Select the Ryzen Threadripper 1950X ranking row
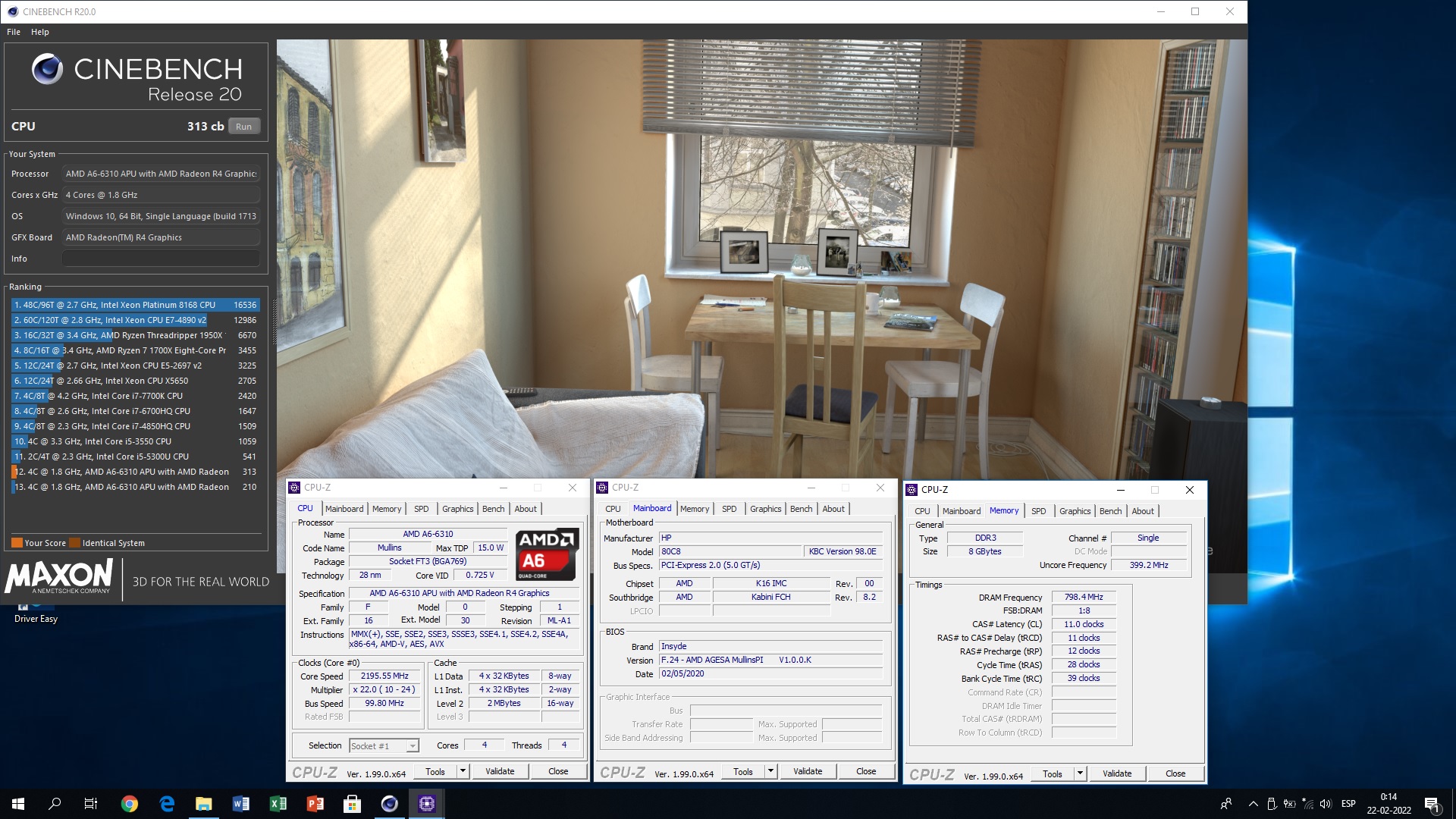 click(135, 335)
